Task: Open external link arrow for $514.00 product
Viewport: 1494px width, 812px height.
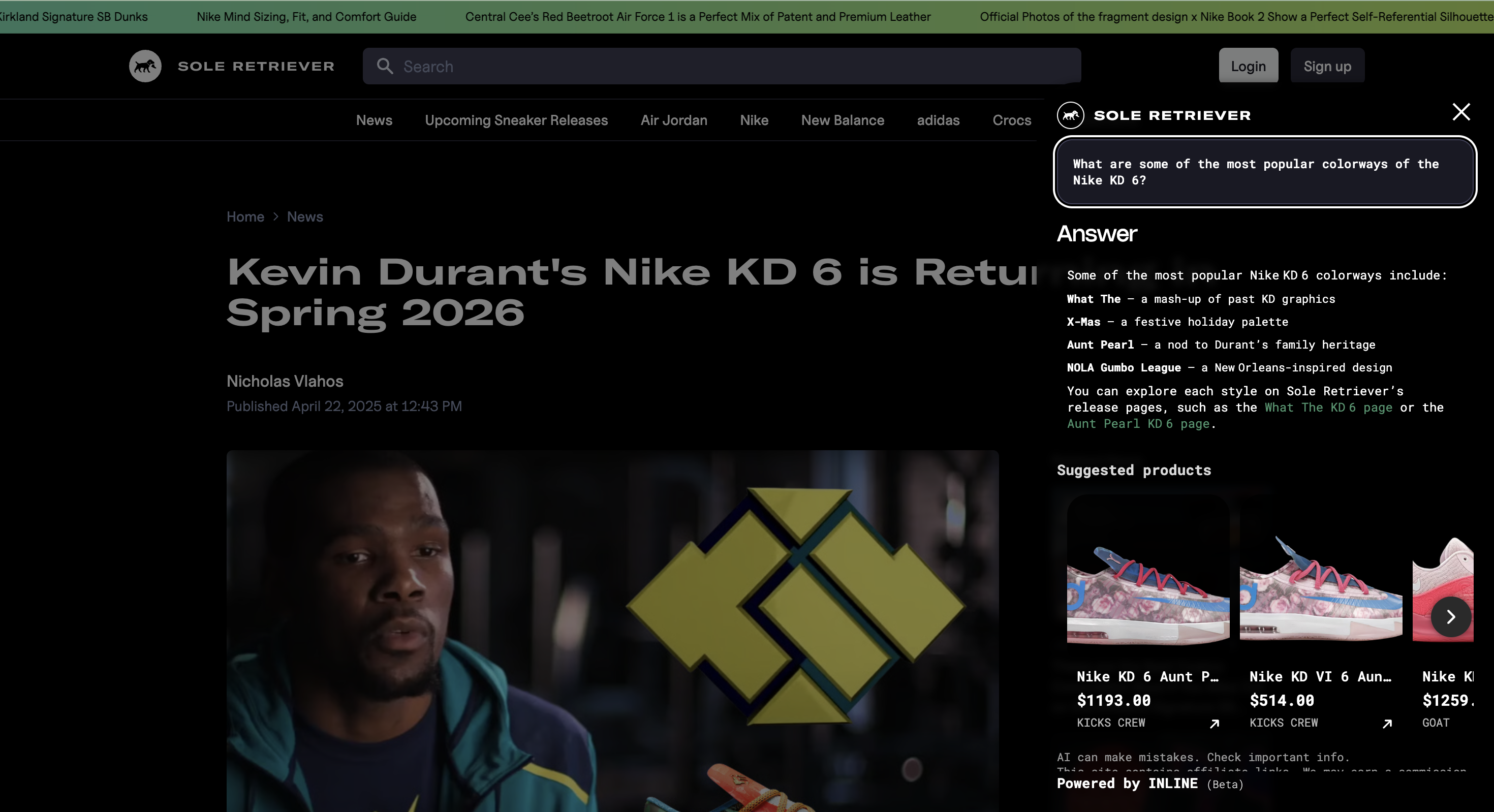Action: 1387,723
